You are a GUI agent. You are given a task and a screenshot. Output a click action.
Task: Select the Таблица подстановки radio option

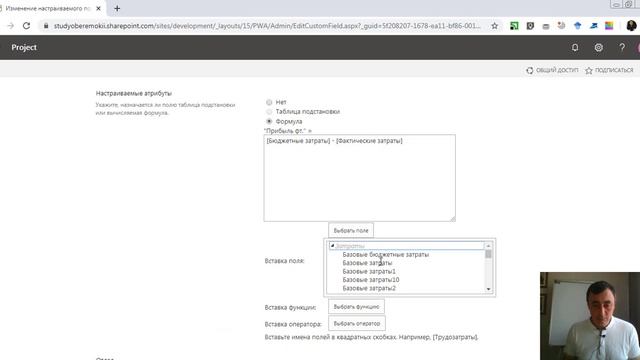(x=269, y=111)
